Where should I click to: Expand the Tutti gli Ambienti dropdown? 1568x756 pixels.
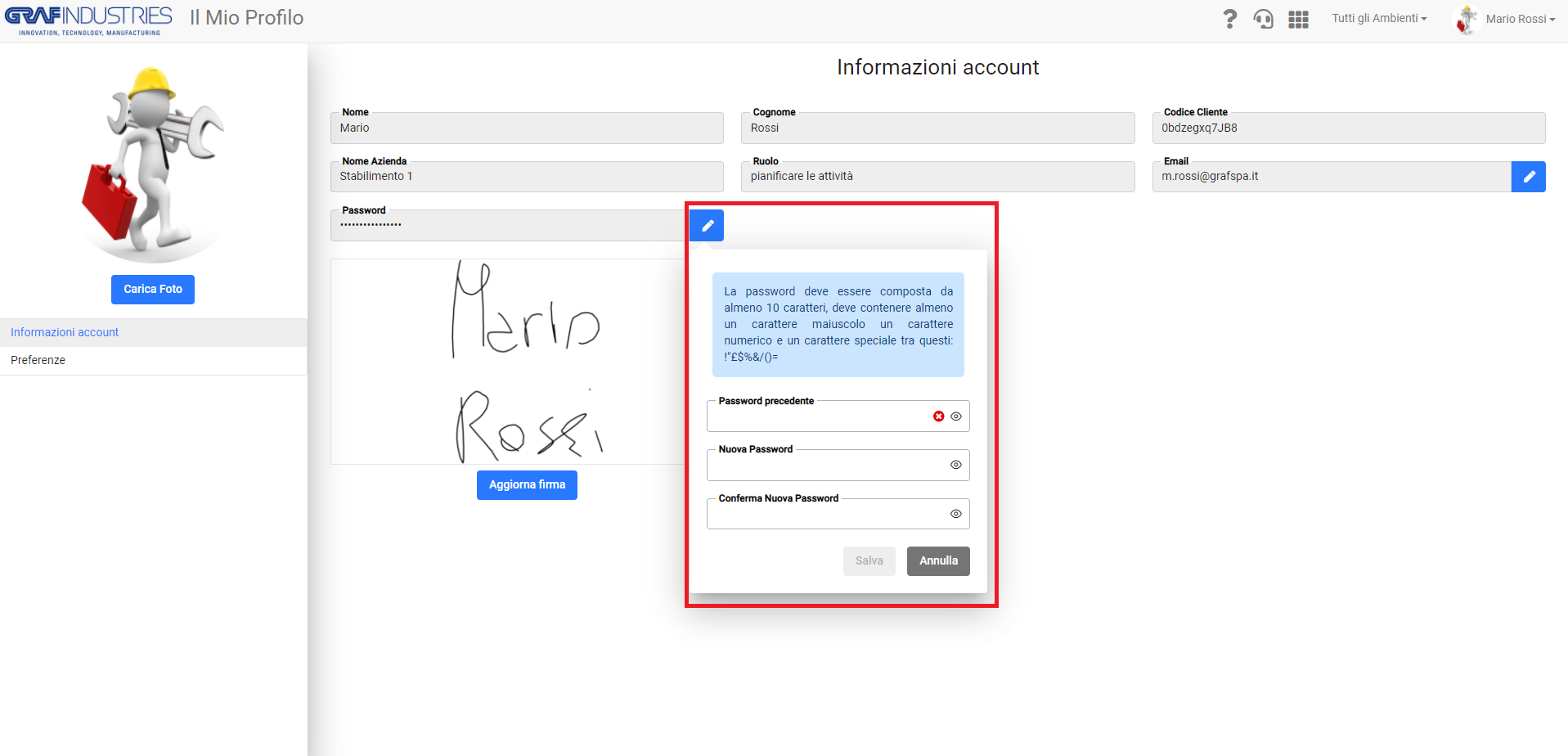coord(1379,18)
